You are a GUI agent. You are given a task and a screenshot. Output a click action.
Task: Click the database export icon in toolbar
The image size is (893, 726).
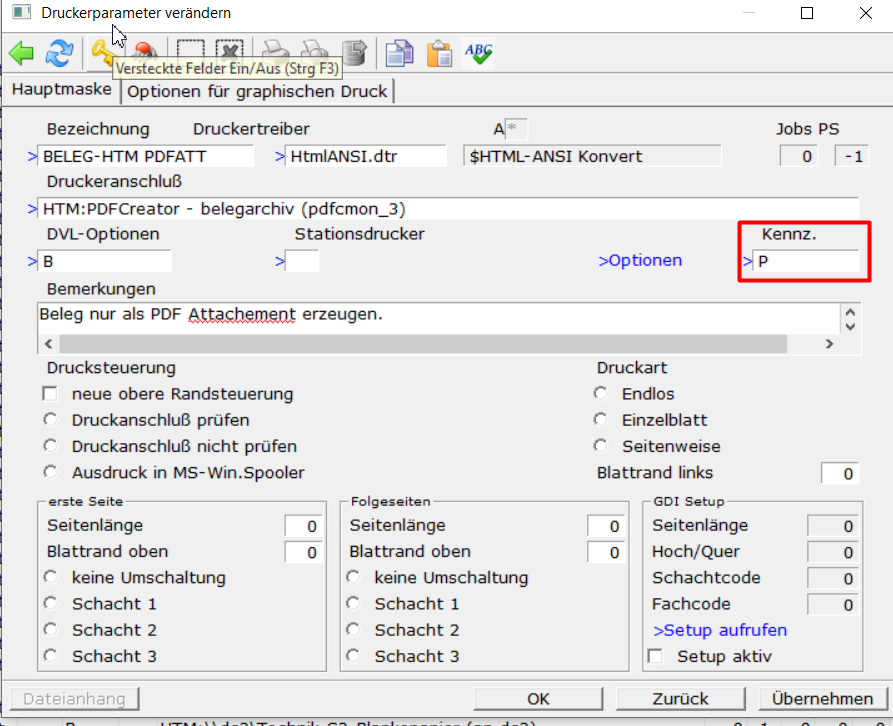coord(353,53)
